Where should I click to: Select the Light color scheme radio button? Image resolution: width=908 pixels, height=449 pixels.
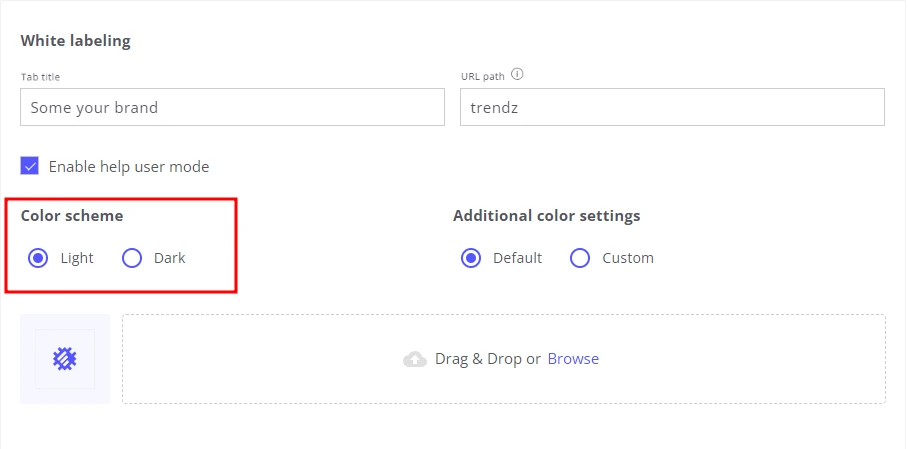[38, 258]
